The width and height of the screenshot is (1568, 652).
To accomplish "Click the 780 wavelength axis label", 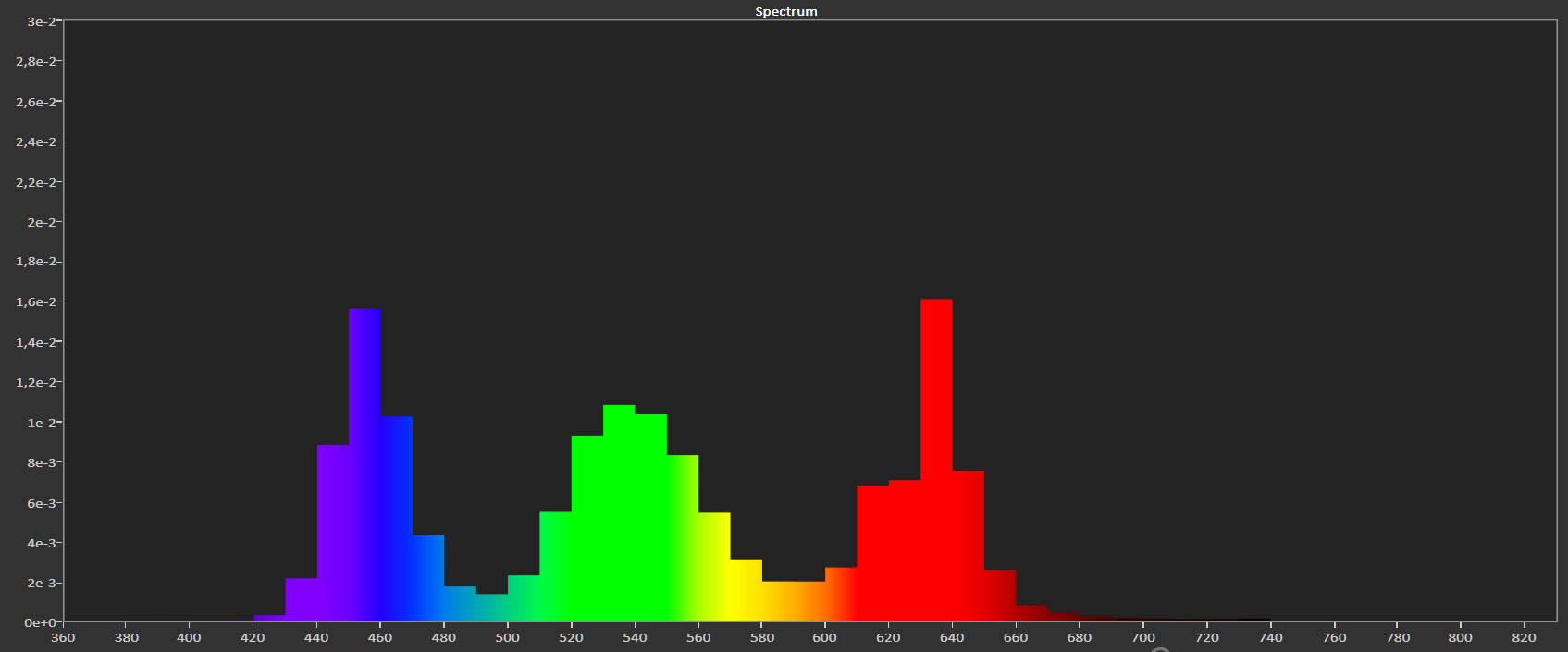I will pos(1398,637).
